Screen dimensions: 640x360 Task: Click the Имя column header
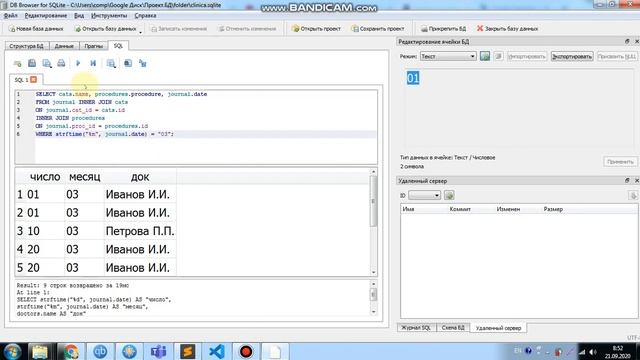coord(424,209)
